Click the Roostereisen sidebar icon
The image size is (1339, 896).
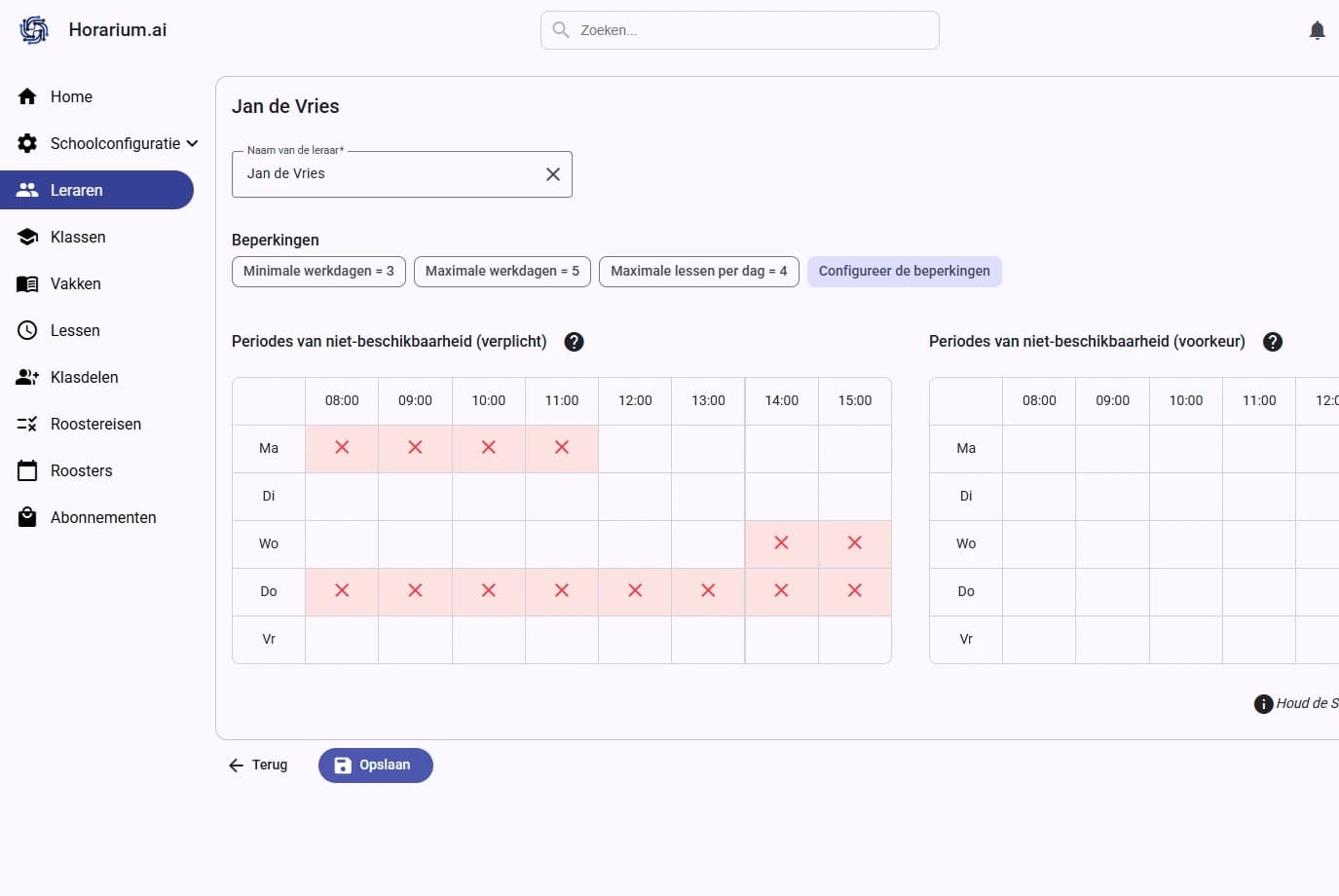click(27, 424)
